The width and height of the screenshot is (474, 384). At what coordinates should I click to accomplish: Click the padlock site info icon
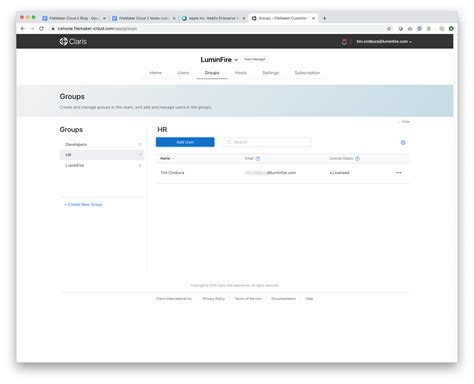[53, 29]
